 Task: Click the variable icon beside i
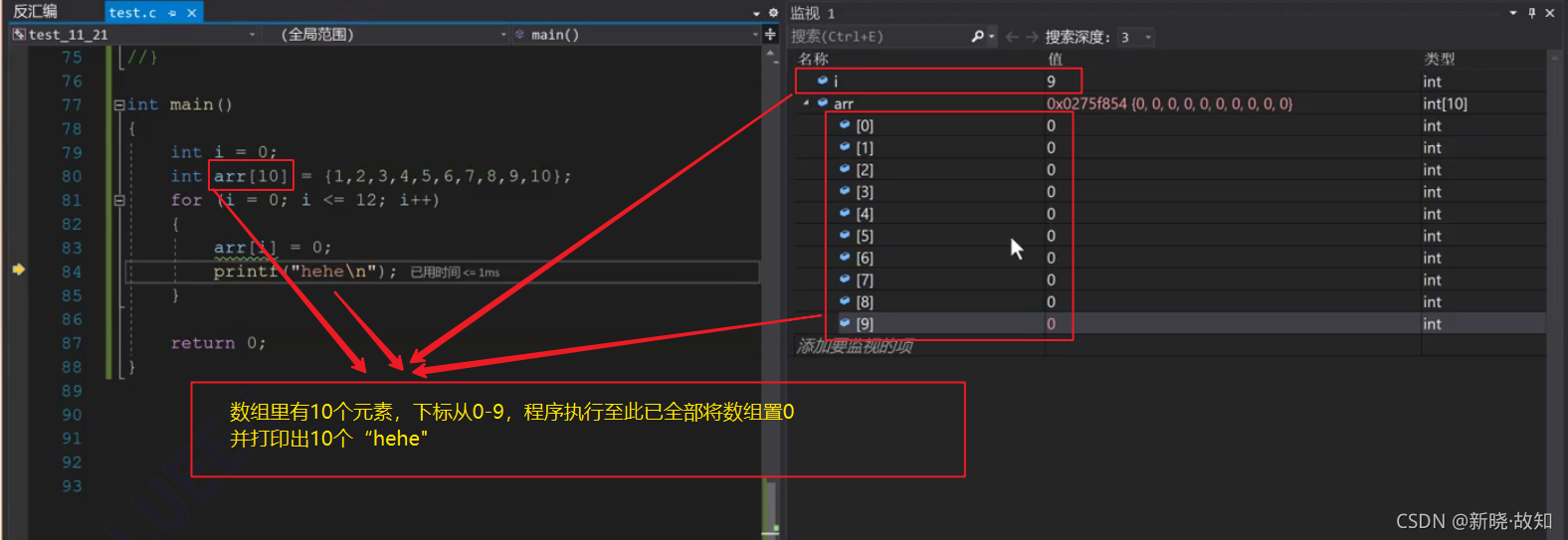pyautogui.click(x=822, y=80)
